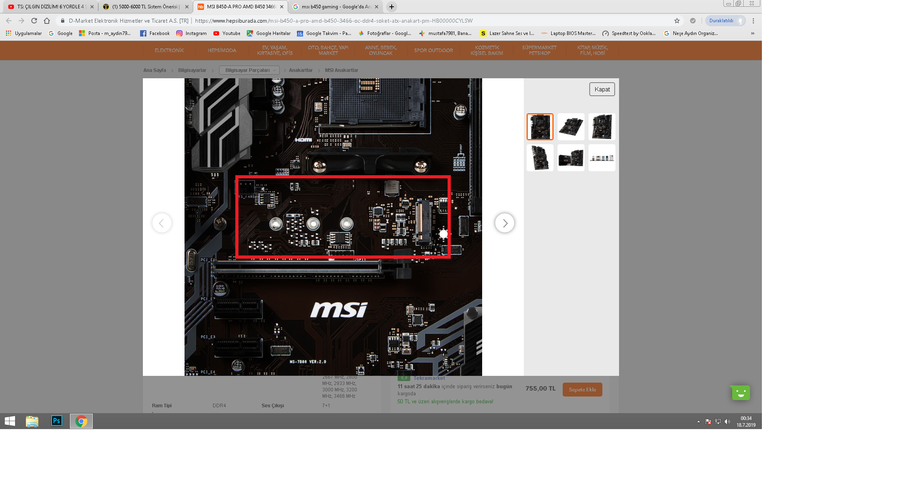Open the Youtube bookmark
This screenshot has height=503, width=900.
[227, 33]
